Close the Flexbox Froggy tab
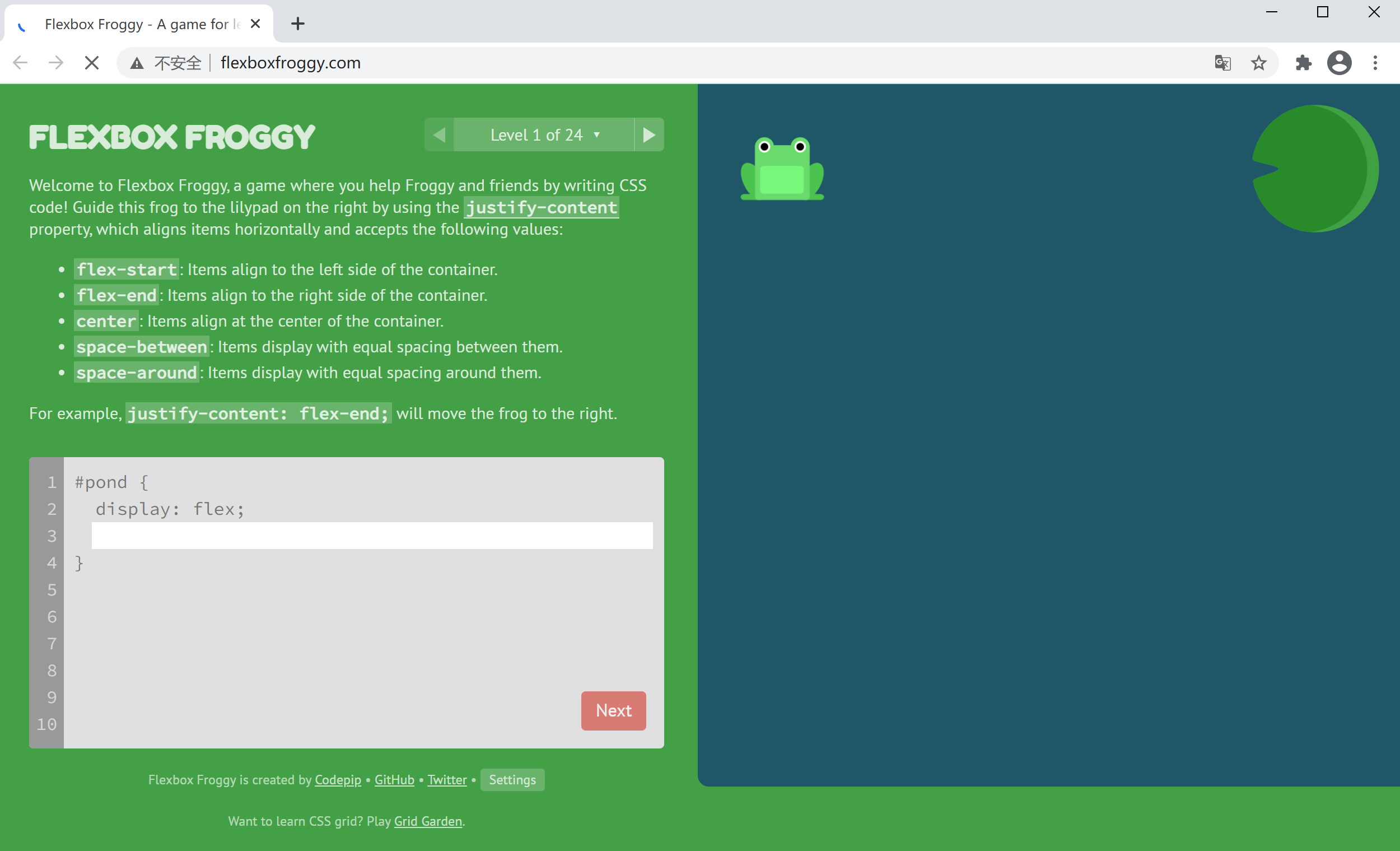Viewport: 1400px width, 851px height. [256, 24]
